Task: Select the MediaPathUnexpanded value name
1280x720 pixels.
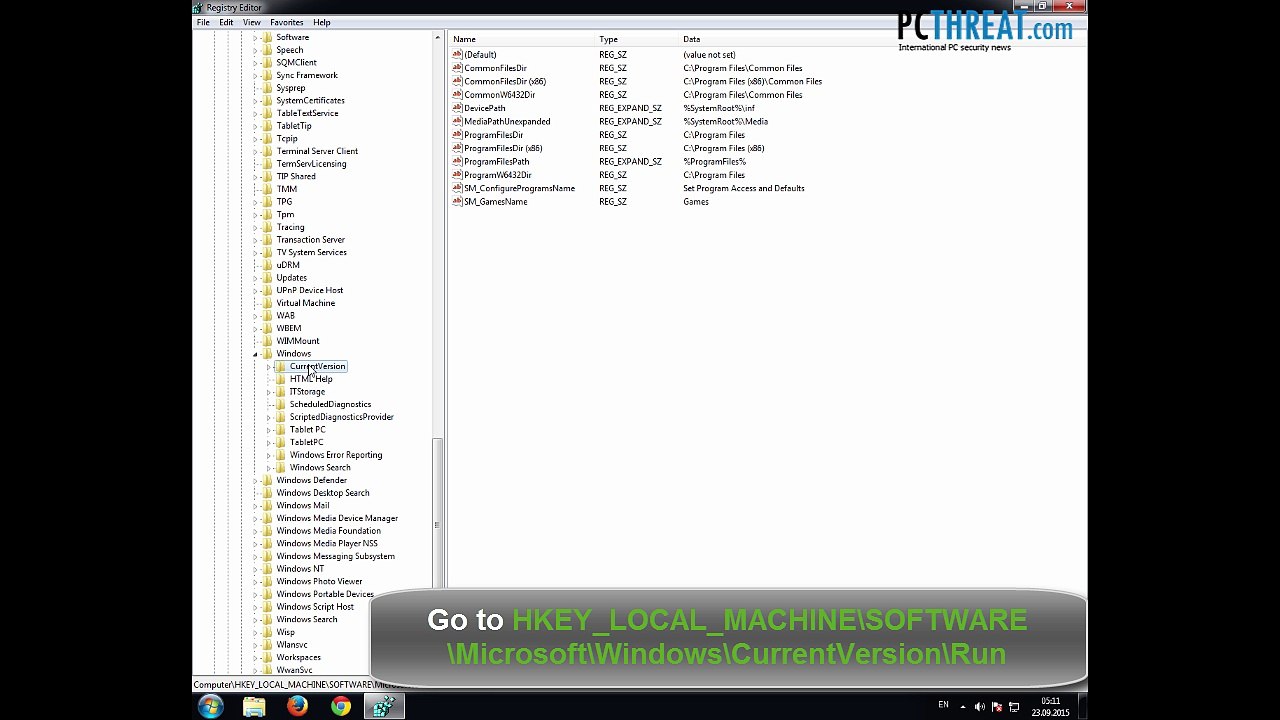Action: [507, 122]
